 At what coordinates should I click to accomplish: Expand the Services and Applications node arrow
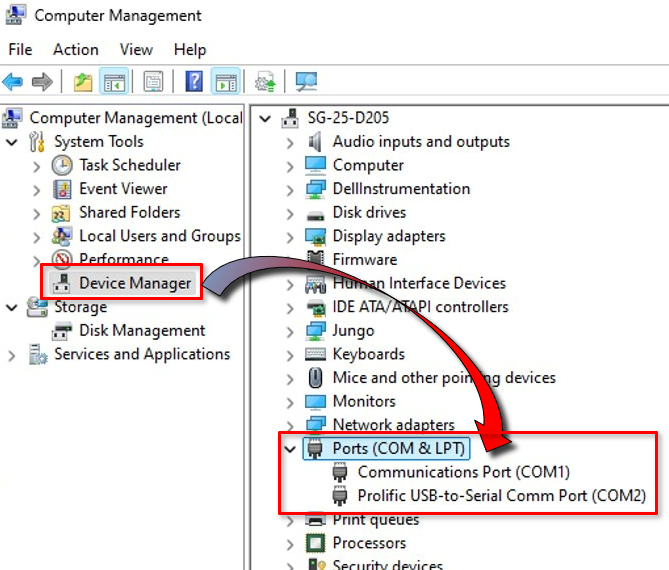[x=12, y=355]
